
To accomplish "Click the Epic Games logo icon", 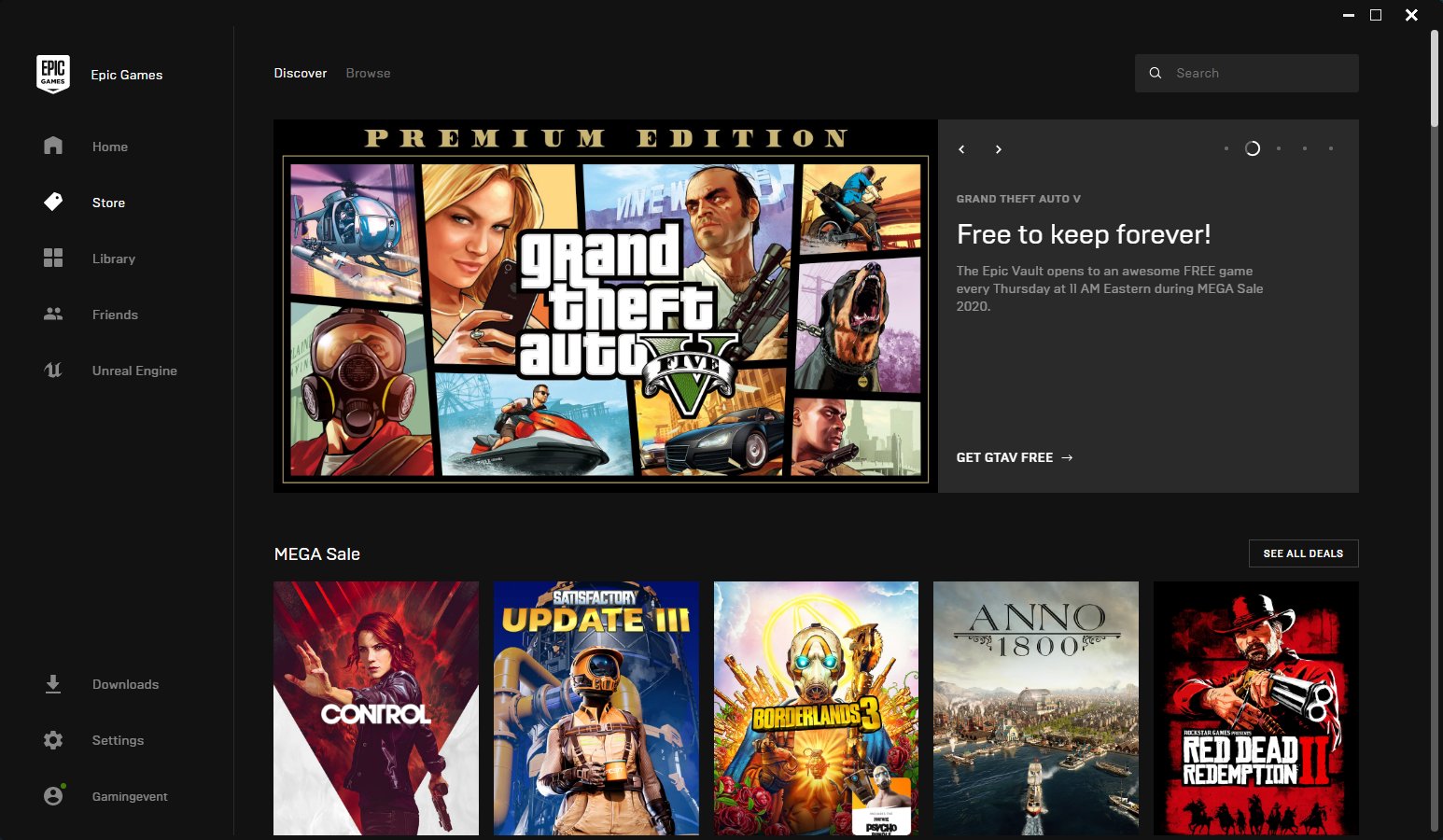I will coord(53,75).
